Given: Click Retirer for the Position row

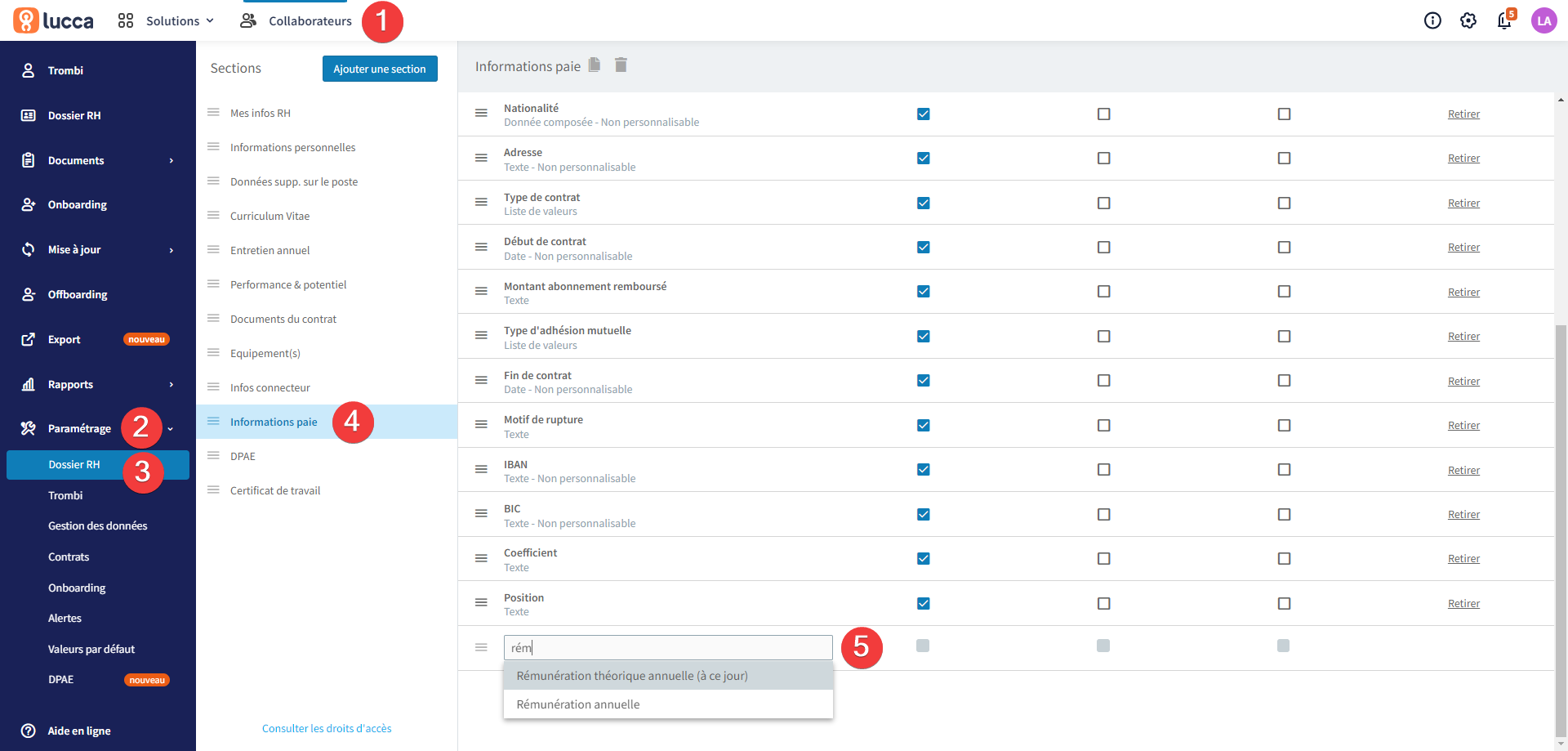Looking at the screenshot, I should pos(1463,603).
